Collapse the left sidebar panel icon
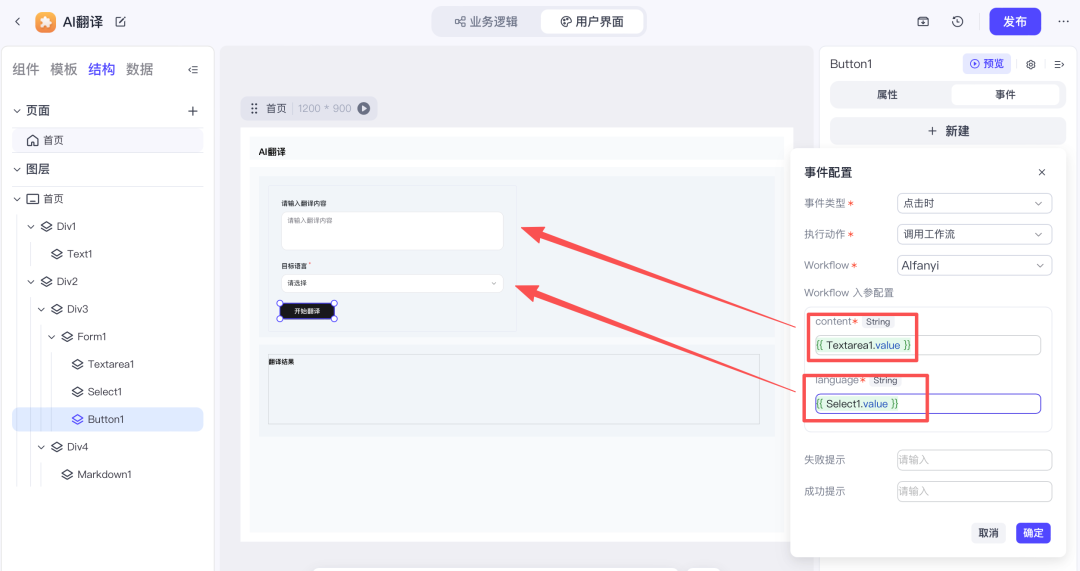 pyautogui.click(x=193, y=70)
